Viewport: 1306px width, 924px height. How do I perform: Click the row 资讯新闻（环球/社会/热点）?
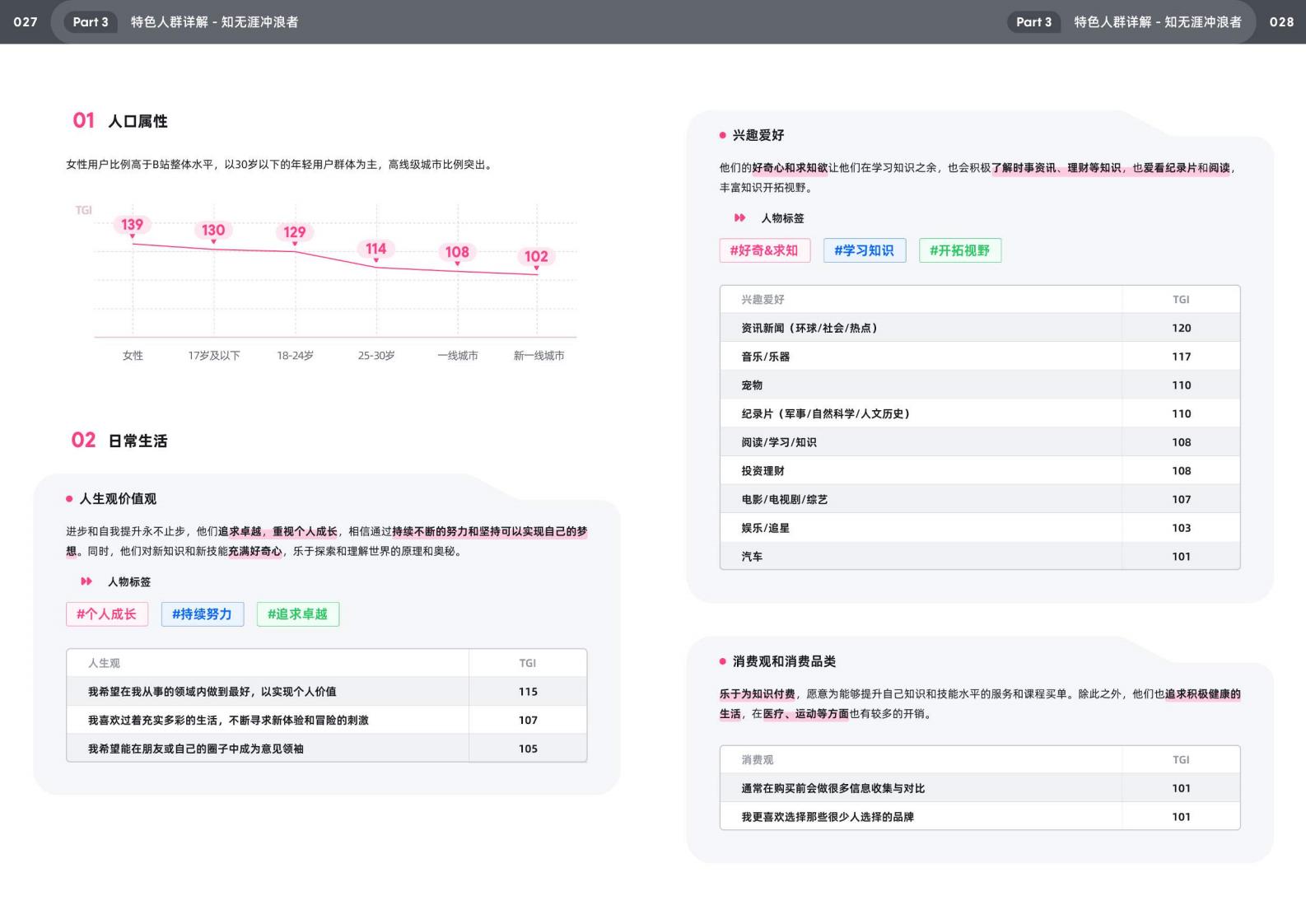(980, 328)
